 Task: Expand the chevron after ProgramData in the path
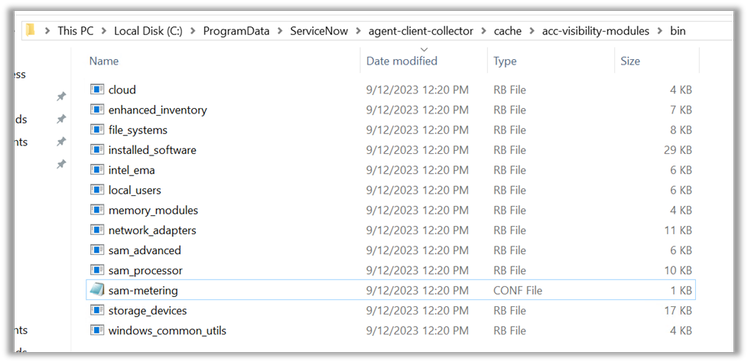coord(280,31)
